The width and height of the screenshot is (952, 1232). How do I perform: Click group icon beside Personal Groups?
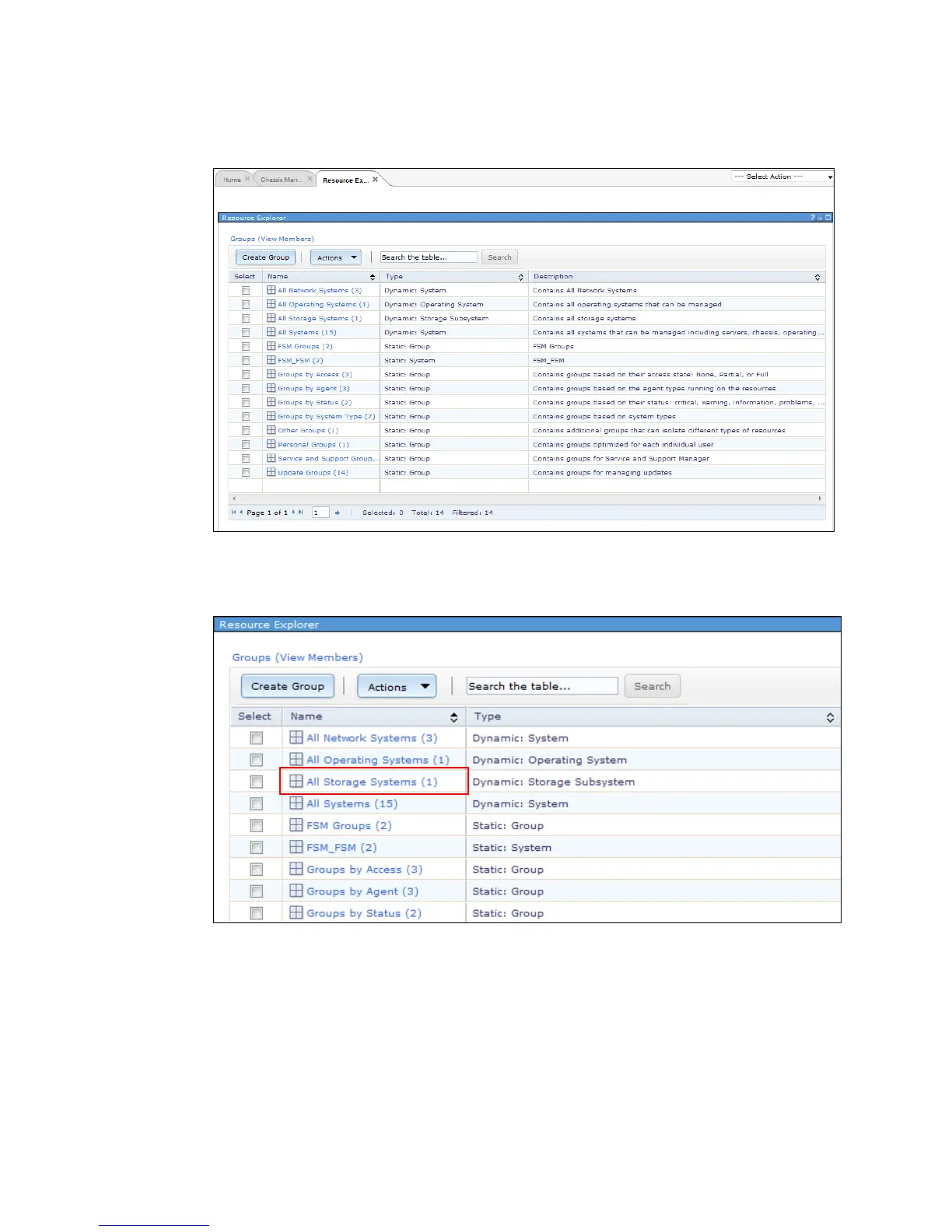pos(271,444)
